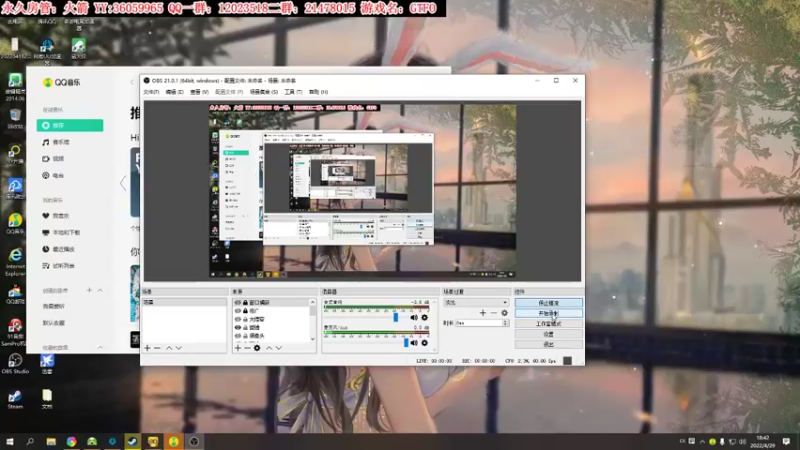Open the listening queue item in QQ Music
This screenshot has width=800, height=450.
point(59,266)
